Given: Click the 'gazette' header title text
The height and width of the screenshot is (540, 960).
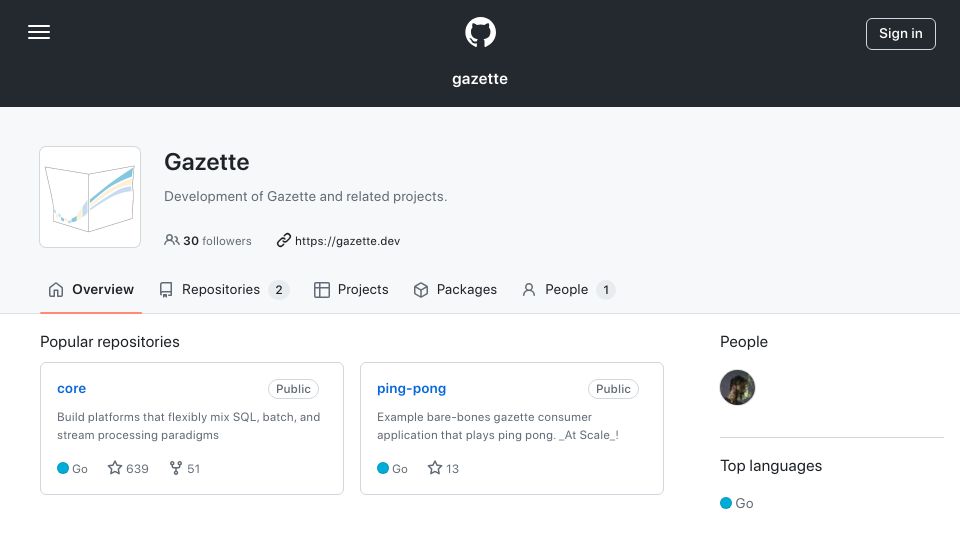Looking at the screenshot, I should coord(480,79).
